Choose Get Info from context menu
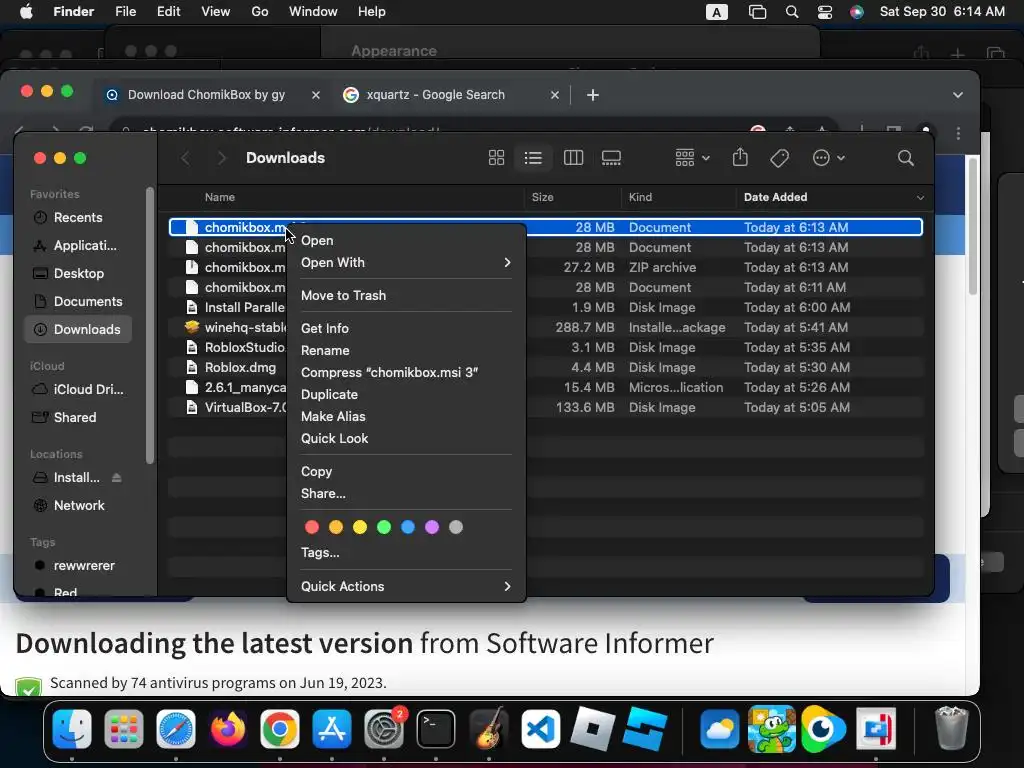Viewport: 1024px width, 768px height. coord(406,328)
